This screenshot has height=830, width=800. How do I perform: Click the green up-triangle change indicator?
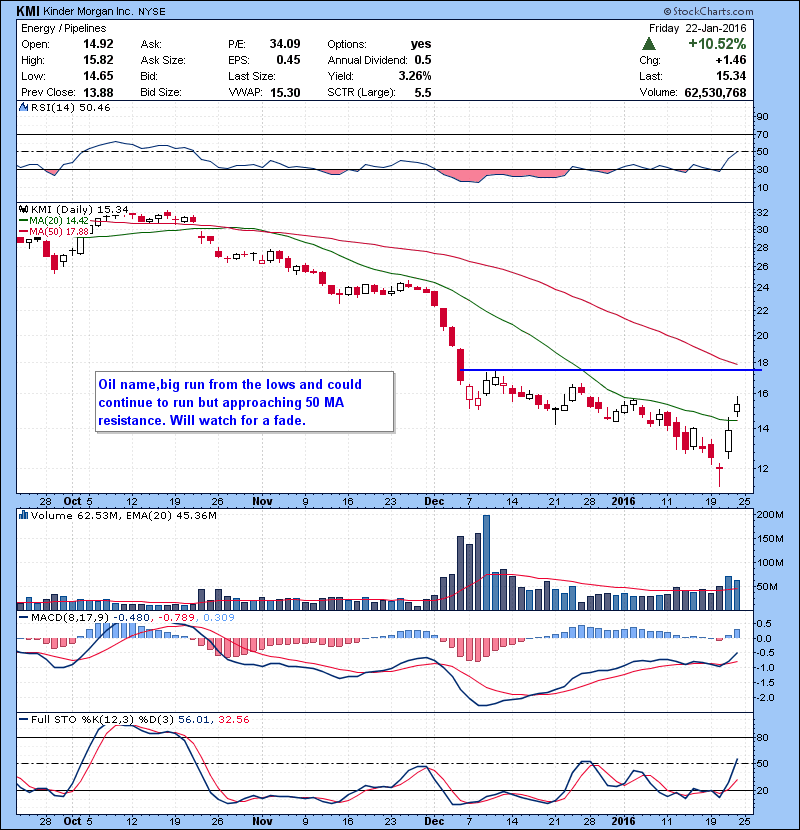[x=649, y=44]
